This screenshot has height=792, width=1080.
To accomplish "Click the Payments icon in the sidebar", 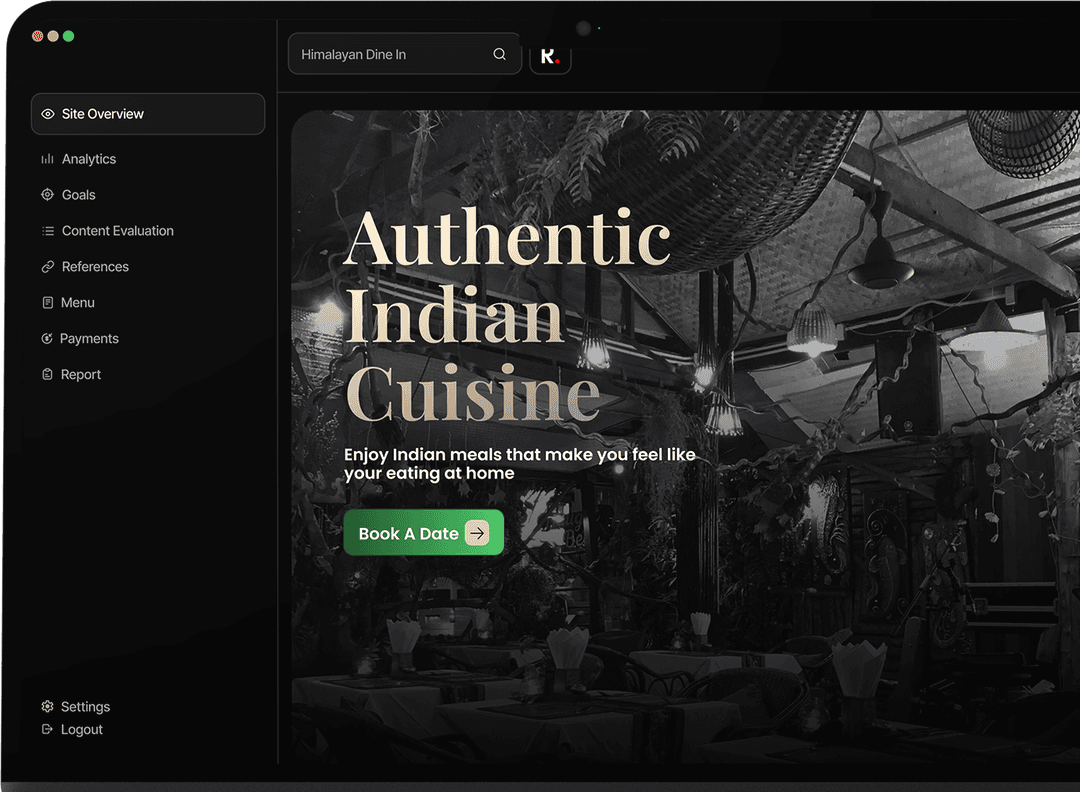I will pyautogui.click(x=47, y=339).
